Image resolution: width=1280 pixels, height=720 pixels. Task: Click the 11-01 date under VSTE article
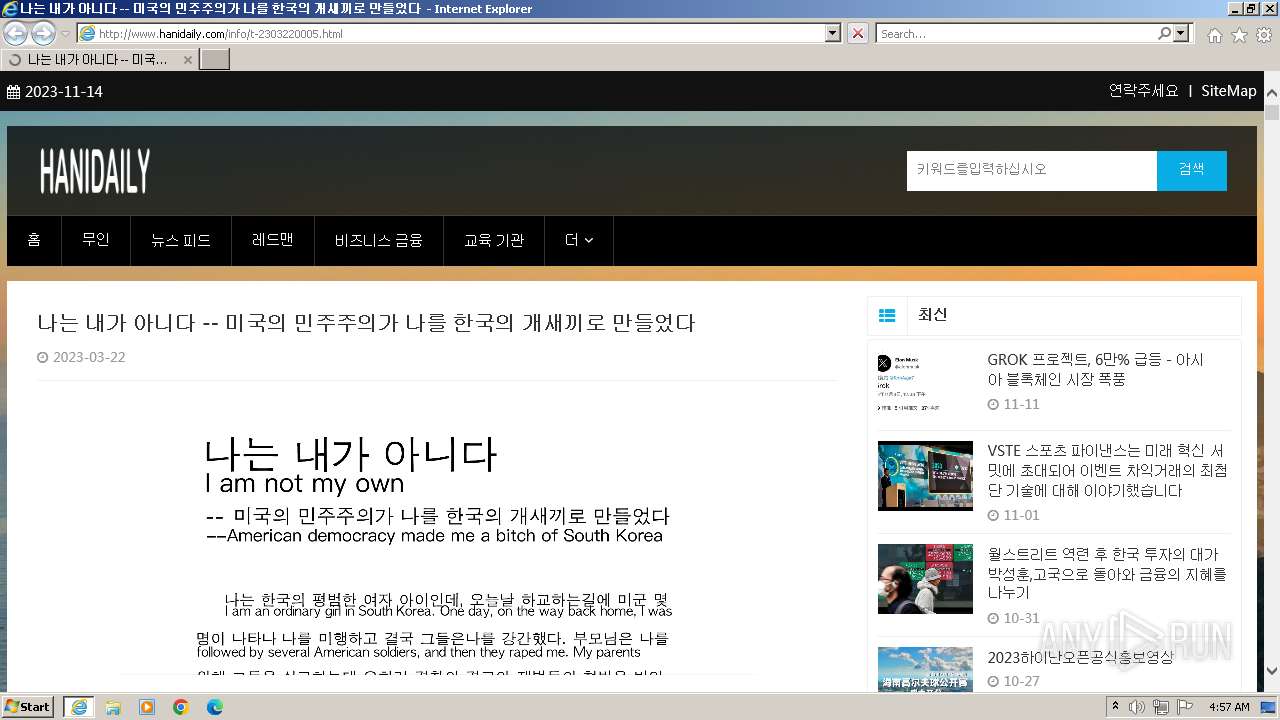tap(1021, 516)
